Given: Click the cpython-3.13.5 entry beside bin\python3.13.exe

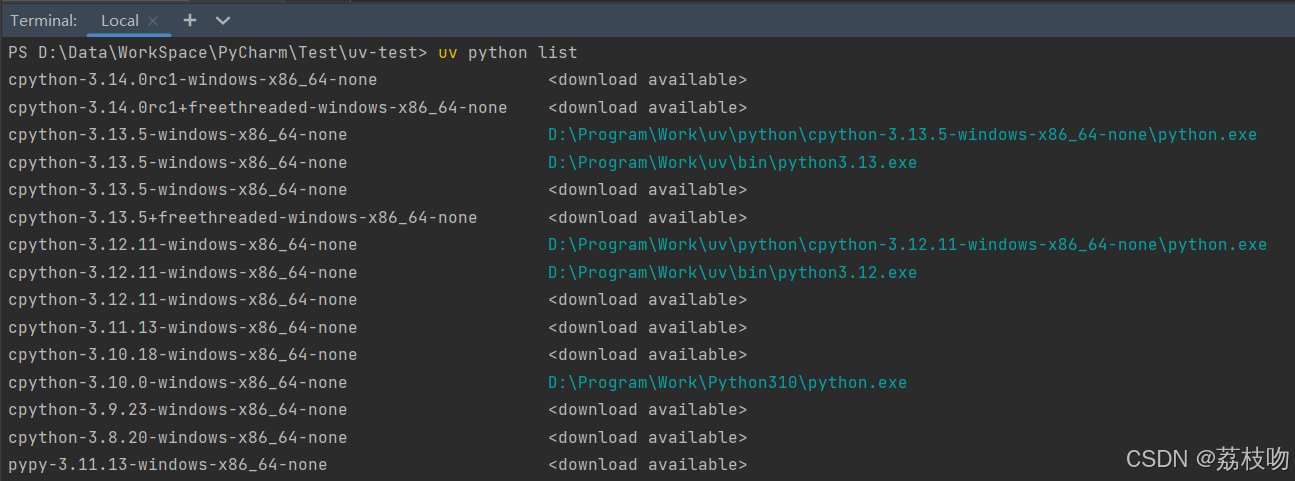Looking at the screenshot, I should coord(178,162).
